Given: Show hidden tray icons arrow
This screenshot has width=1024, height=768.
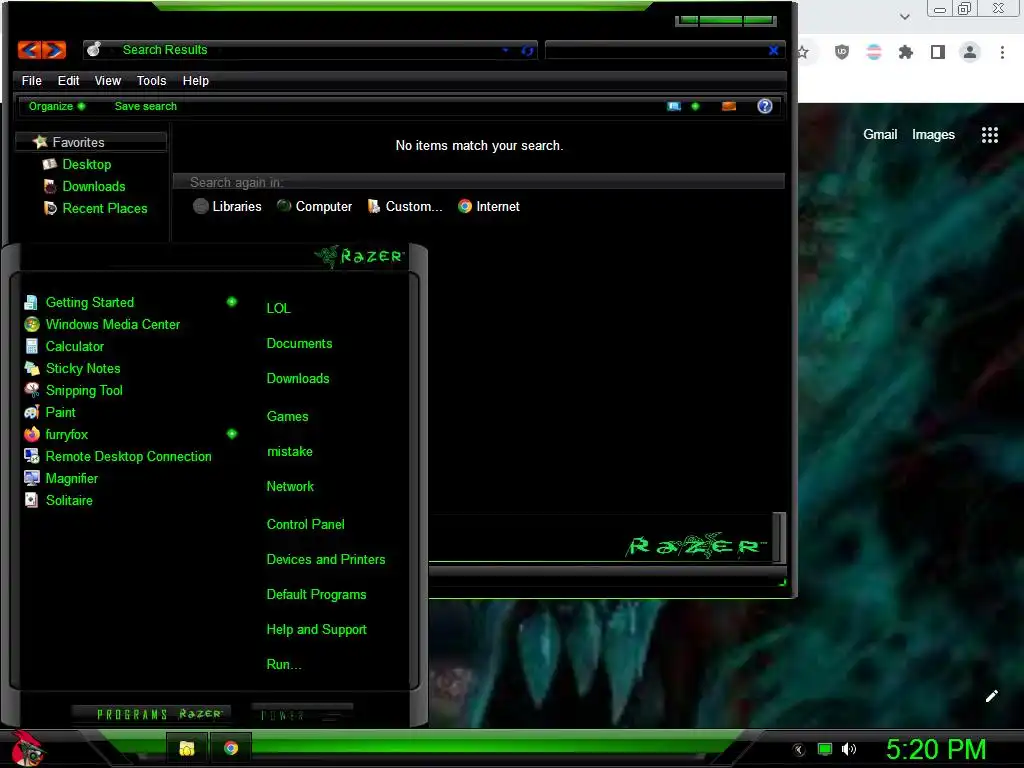Looking at the screenshot, I should pos(799,749).
